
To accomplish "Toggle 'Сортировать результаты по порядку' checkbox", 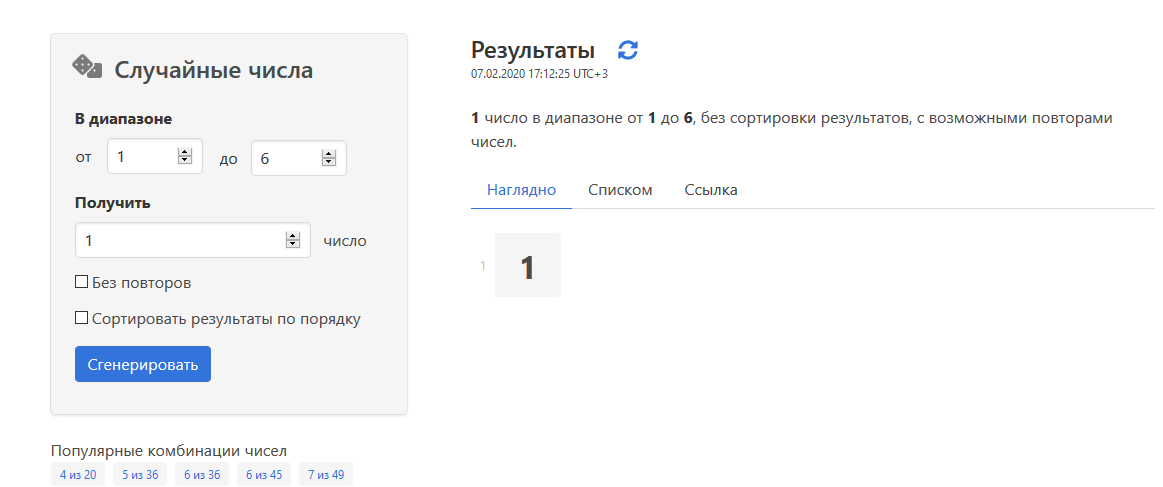I will (x=82, y=319).
